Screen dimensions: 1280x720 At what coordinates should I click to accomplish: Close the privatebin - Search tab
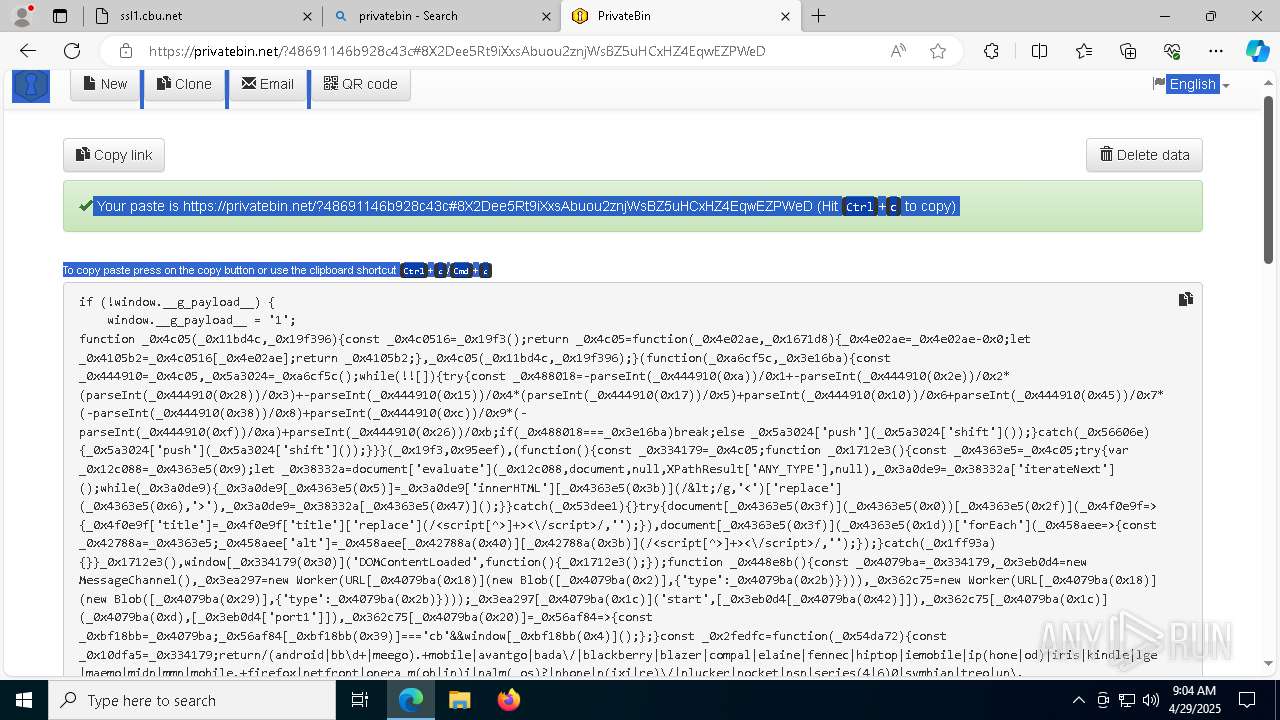pos(546,16)
